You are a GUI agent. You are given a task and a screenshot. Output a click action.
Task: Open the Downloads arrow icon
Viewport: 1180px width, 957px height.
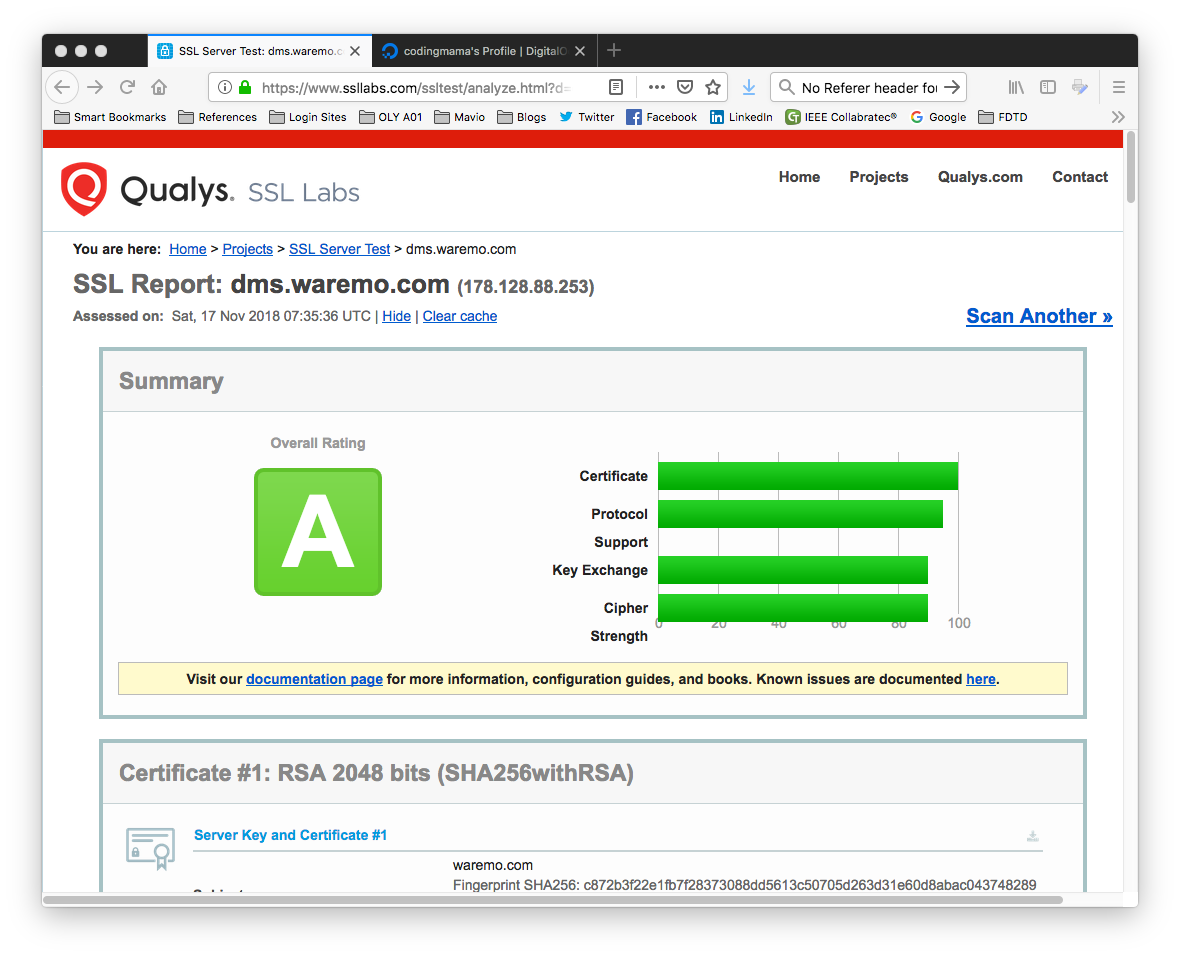pyautogui.click(x=749, y=87)
